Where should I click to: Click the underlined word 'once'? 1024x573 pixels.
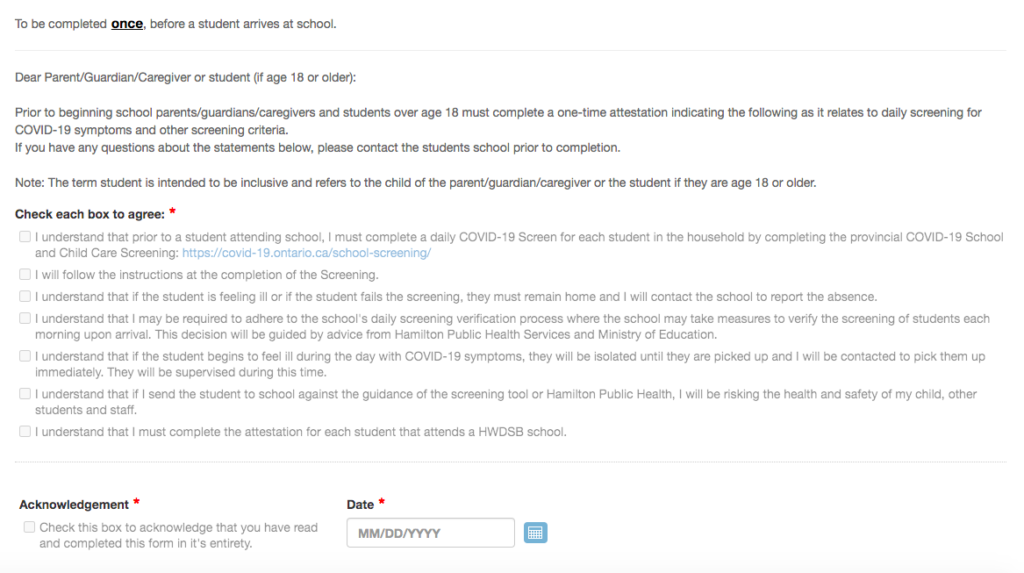pyautogui.click(x=127, y=23)
